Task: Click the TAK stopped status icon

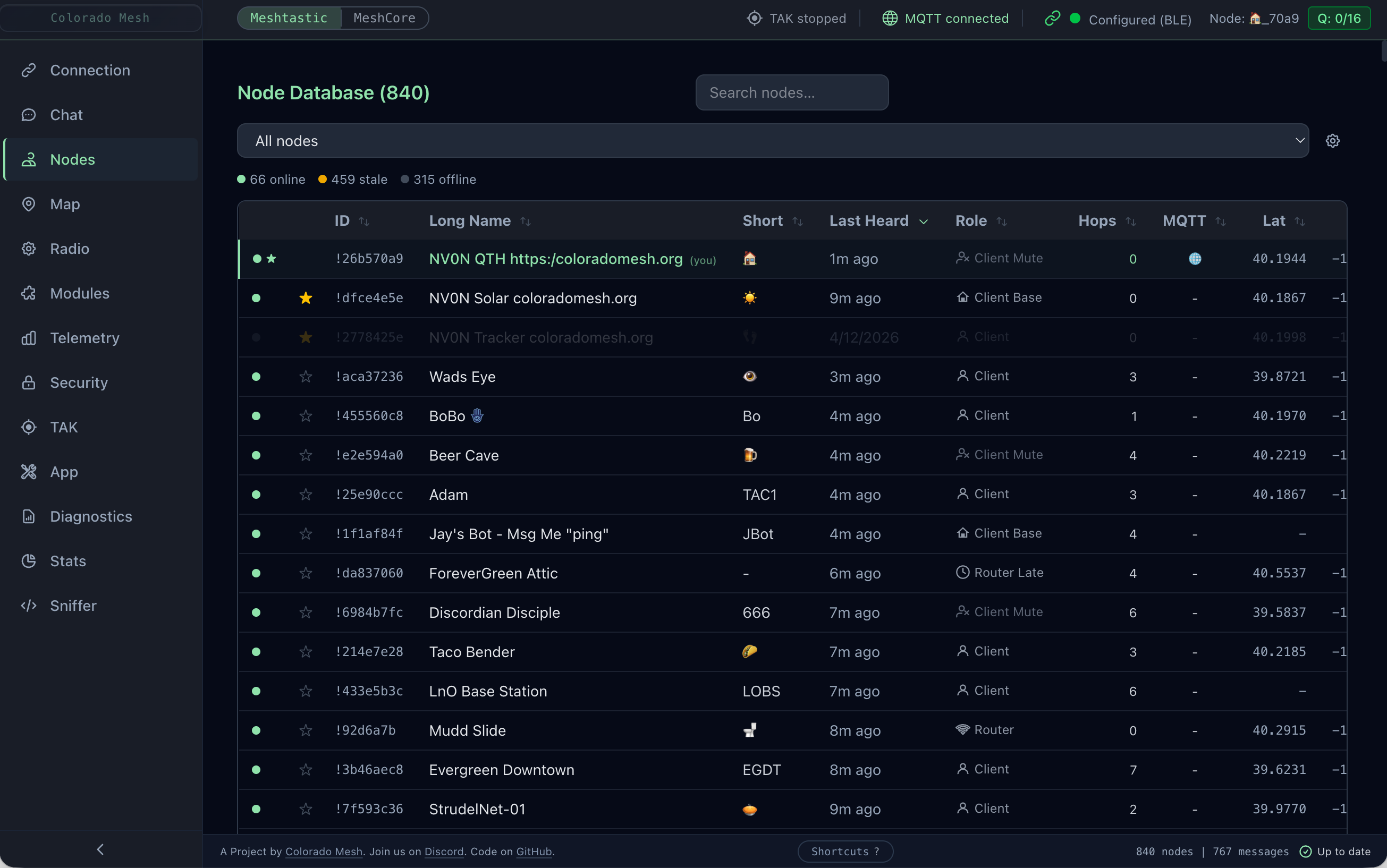Action: pyautogui.click(x=755, y=19)
